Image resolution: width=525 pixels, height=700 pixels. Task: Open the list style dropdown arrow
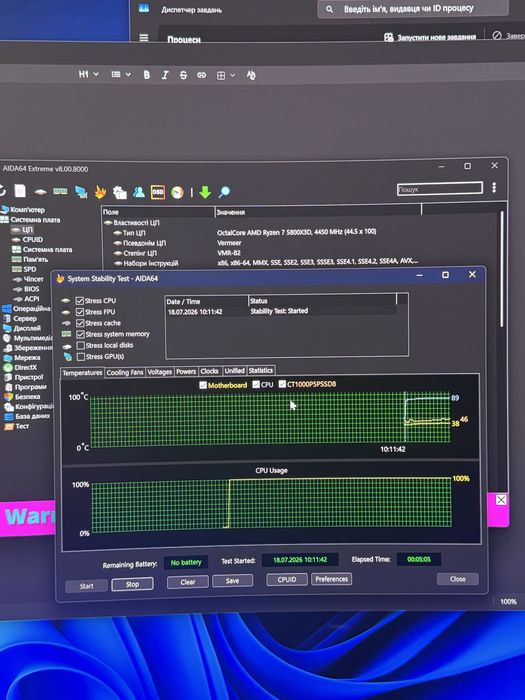[128, 75]
